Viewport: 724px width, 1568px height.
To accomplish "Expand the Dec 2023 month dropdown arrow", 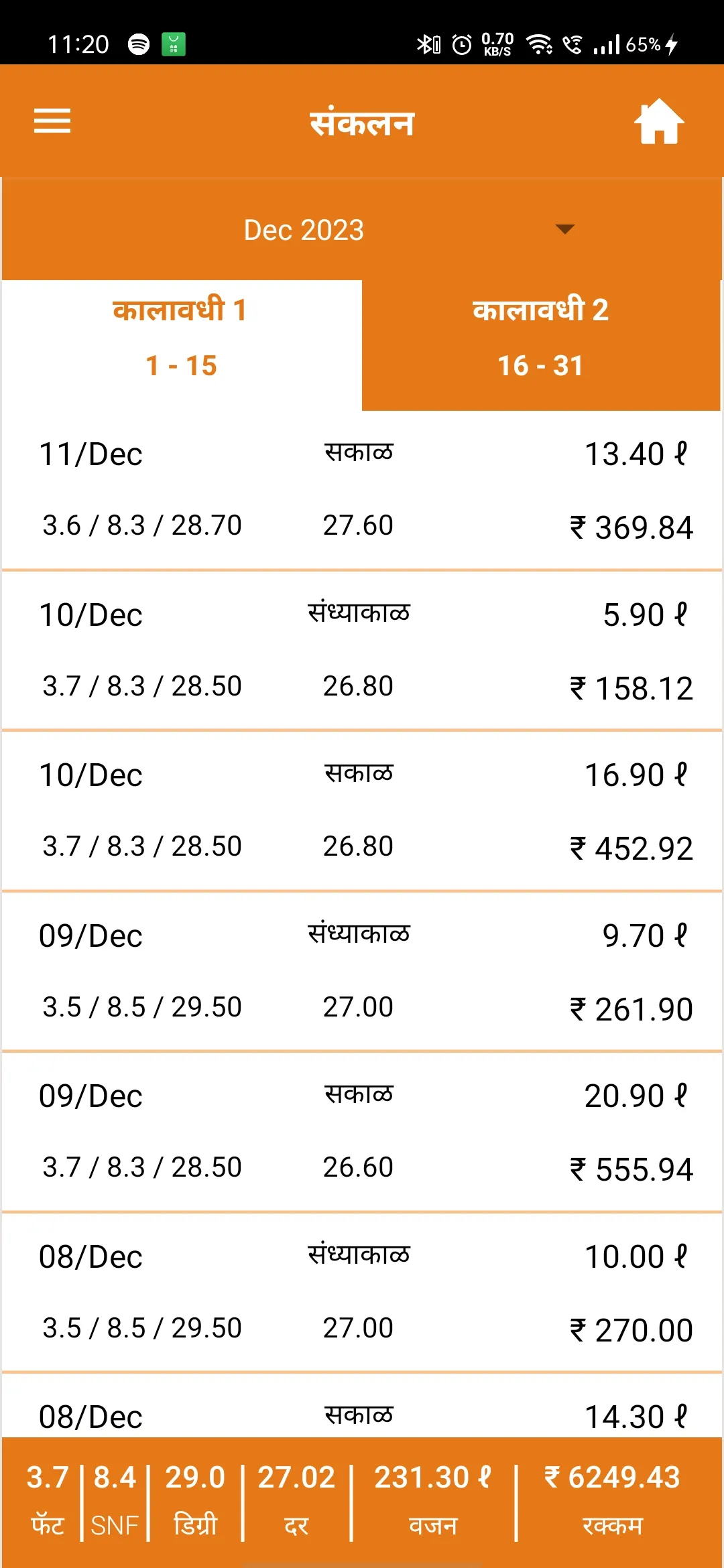I will point(565,229).
